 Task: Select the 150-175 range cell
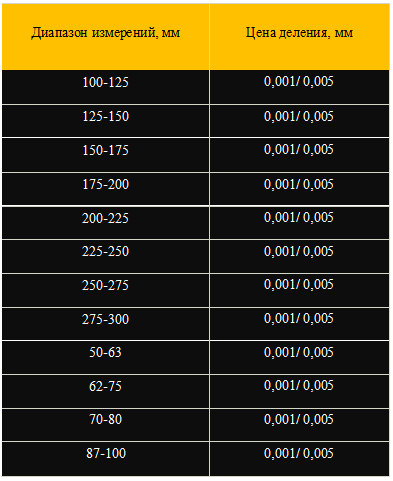click(105, 155)
